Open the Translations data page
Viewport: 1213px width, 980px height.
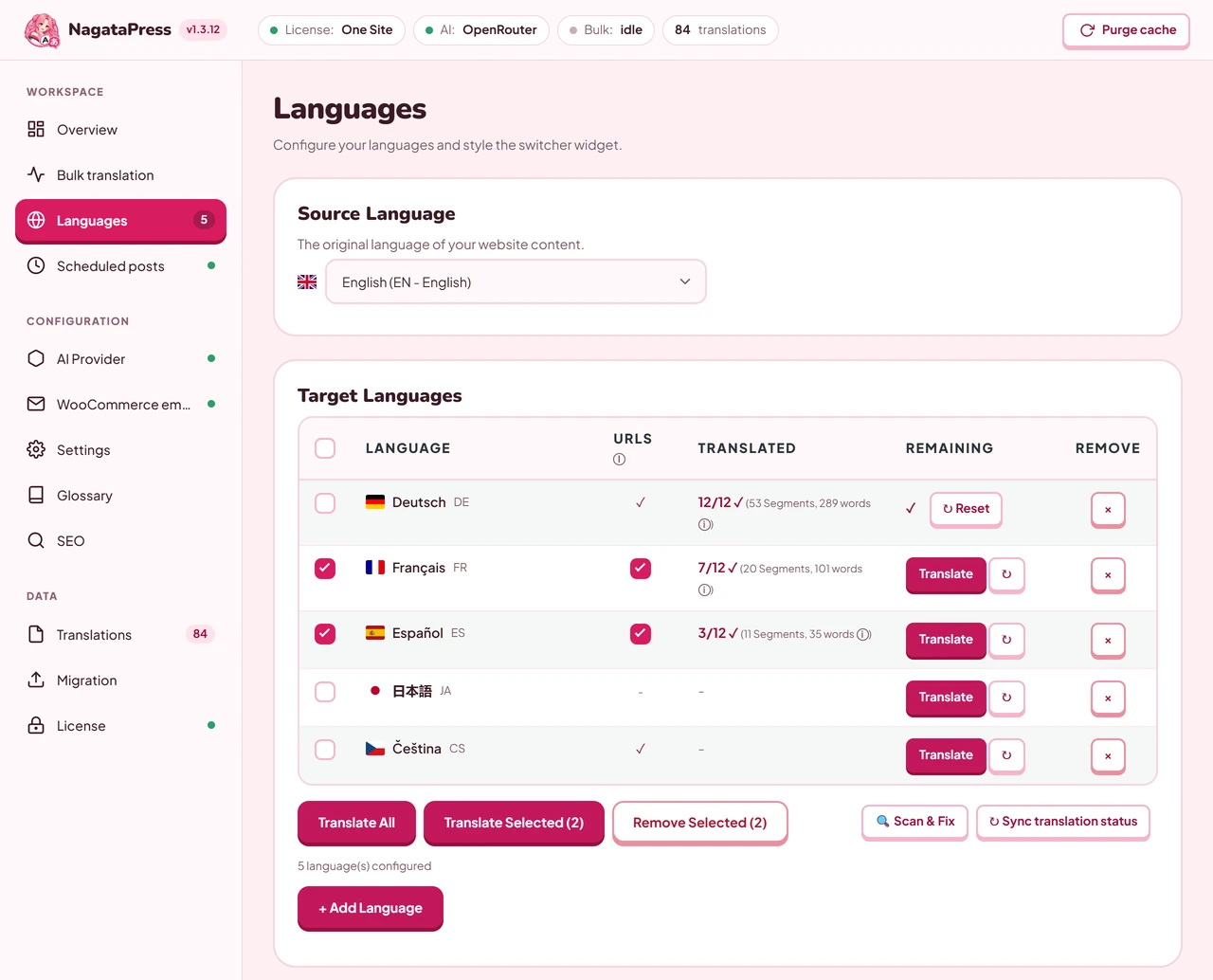[x=120, y=635]
